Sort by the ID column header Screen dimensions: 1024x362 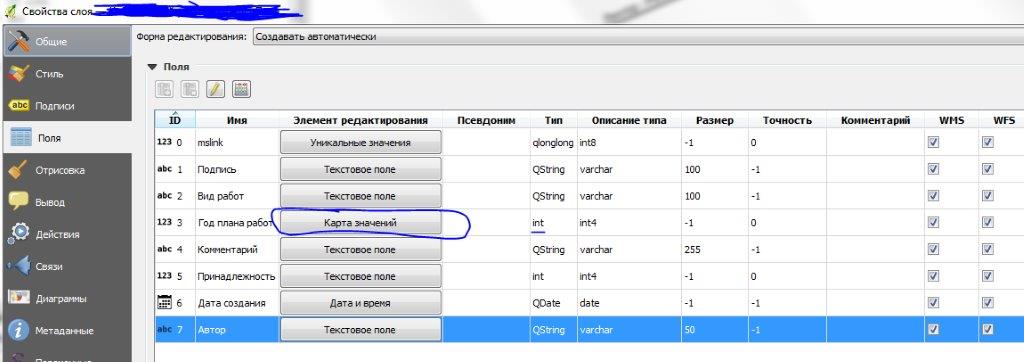[x=174, y=120]
